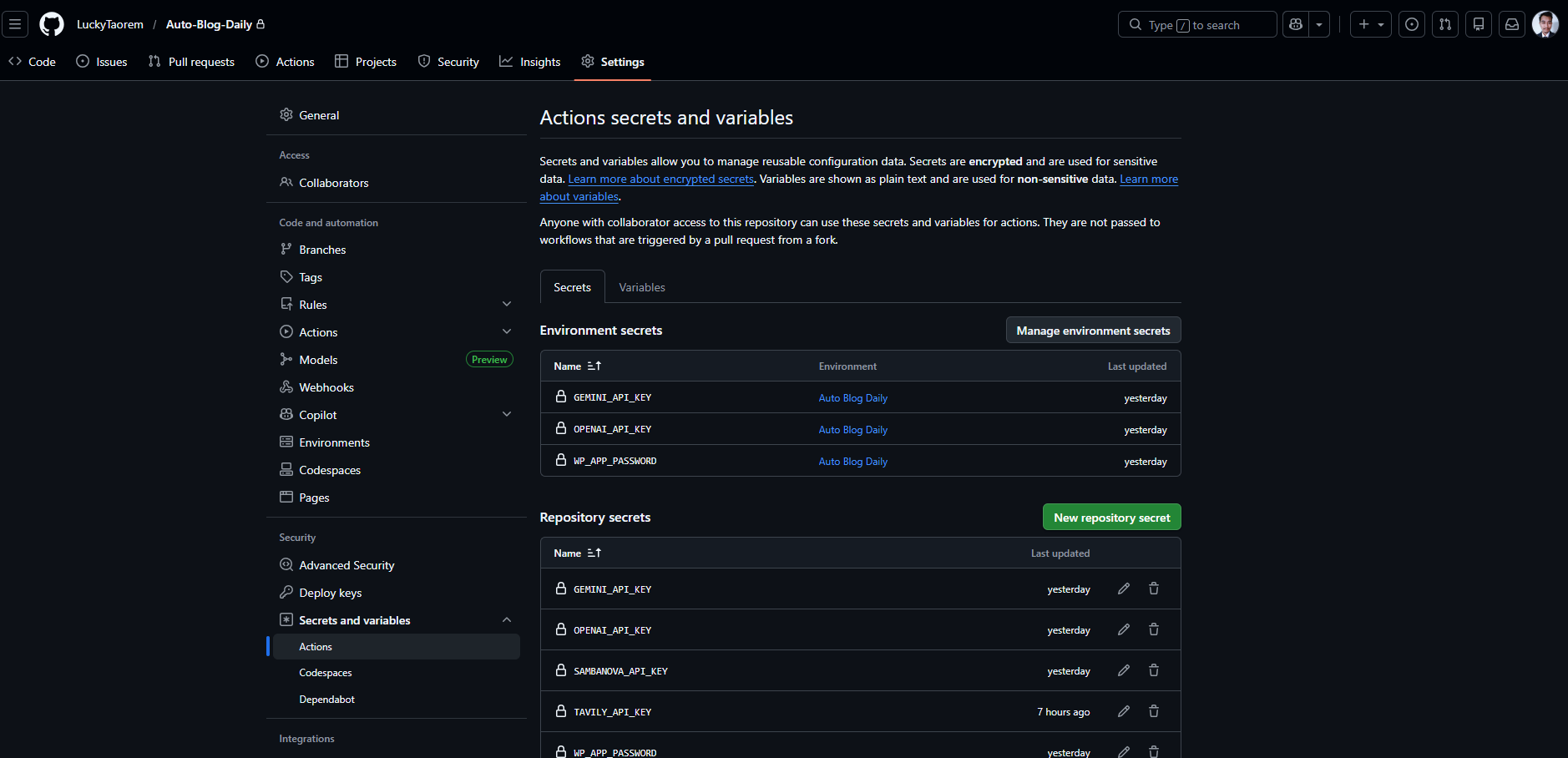Click your profile avatar
Screen dimensions: 1568x758
point(1545,24)
